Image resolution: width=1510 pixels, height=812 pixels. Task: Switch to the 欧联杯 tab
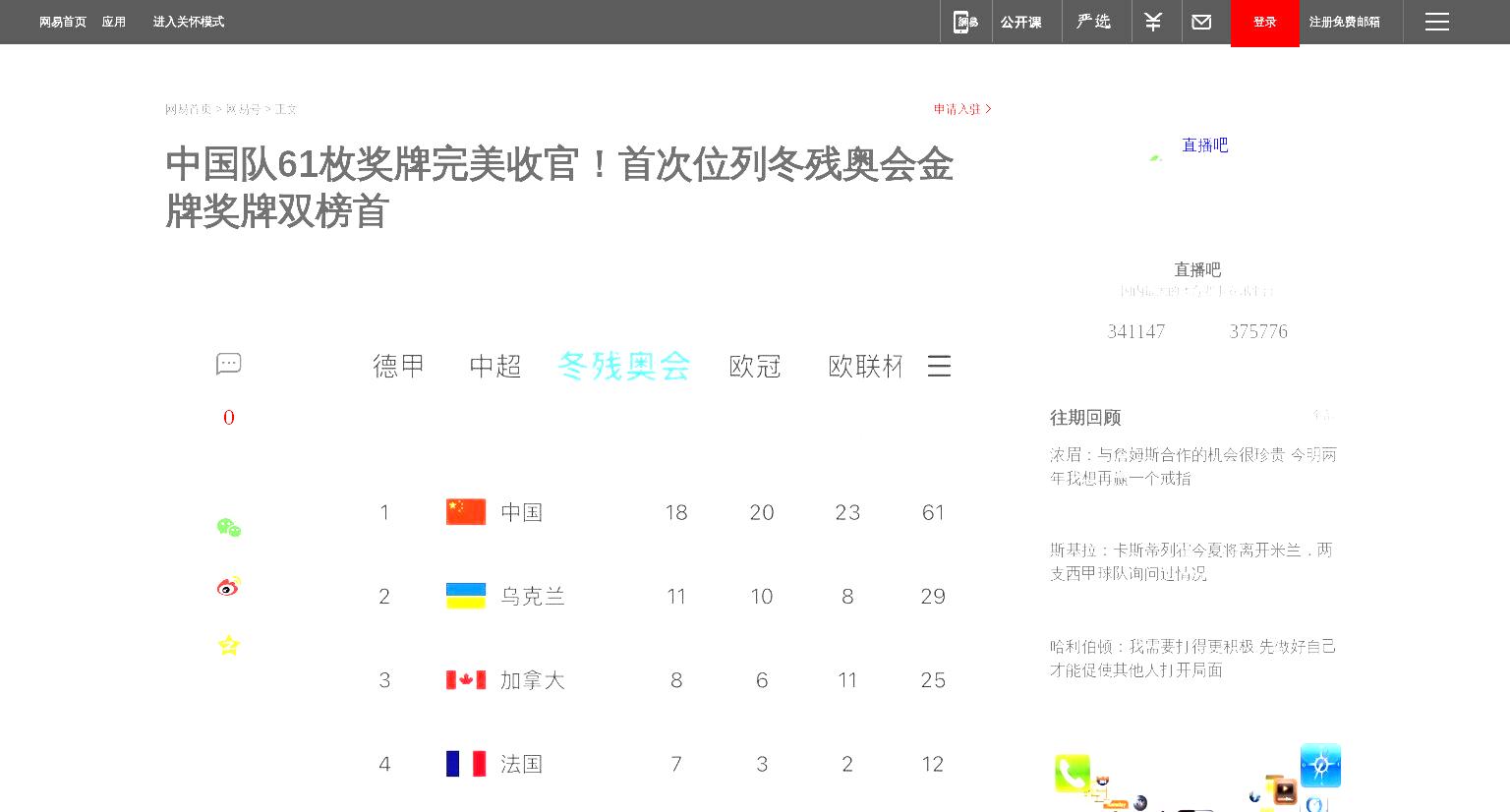(865, 367)
